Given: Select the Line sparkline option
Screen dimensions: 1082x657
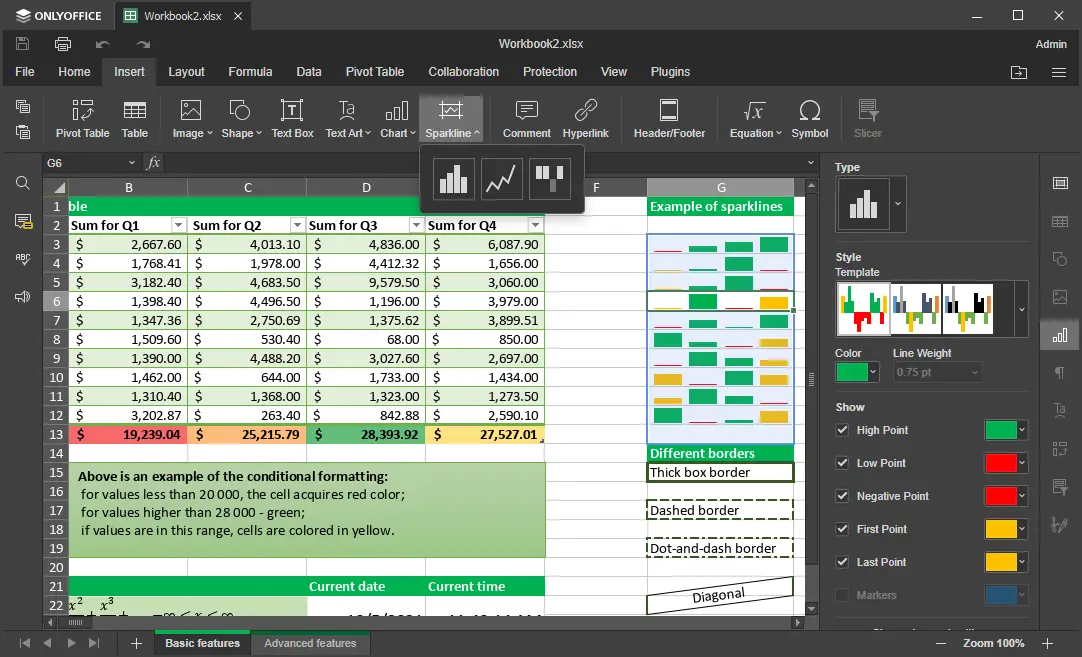Looking at the screenshot, I should coord(502,179).
